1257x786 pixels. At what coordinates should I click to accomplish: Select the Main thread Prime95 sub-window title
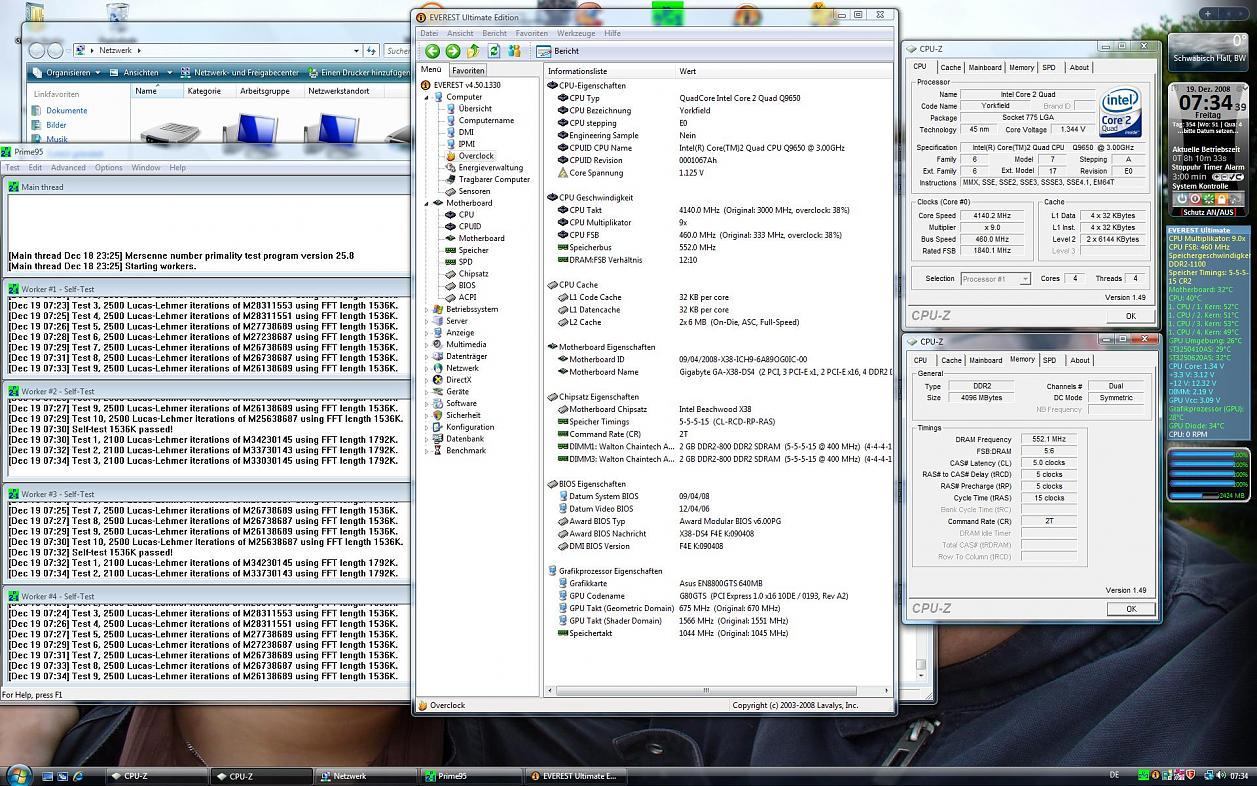pyautogui.click(x=43, y=187)
